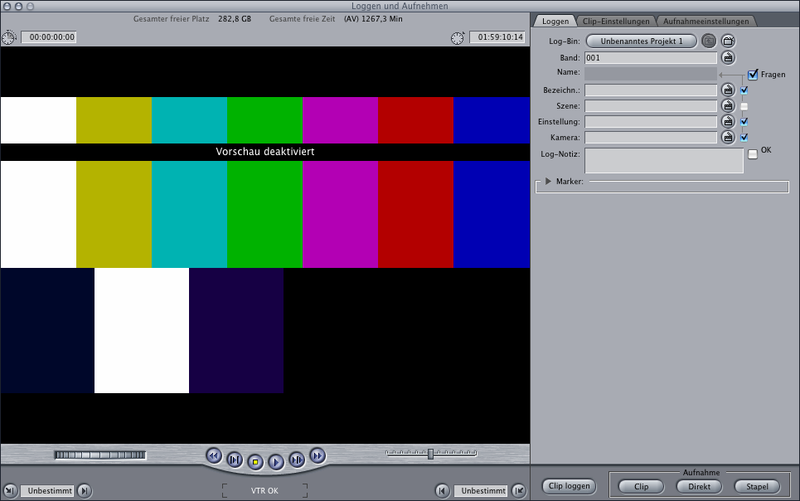Toggle the Fragen checkbox
The image size is (800, 501).
point(753,74)
